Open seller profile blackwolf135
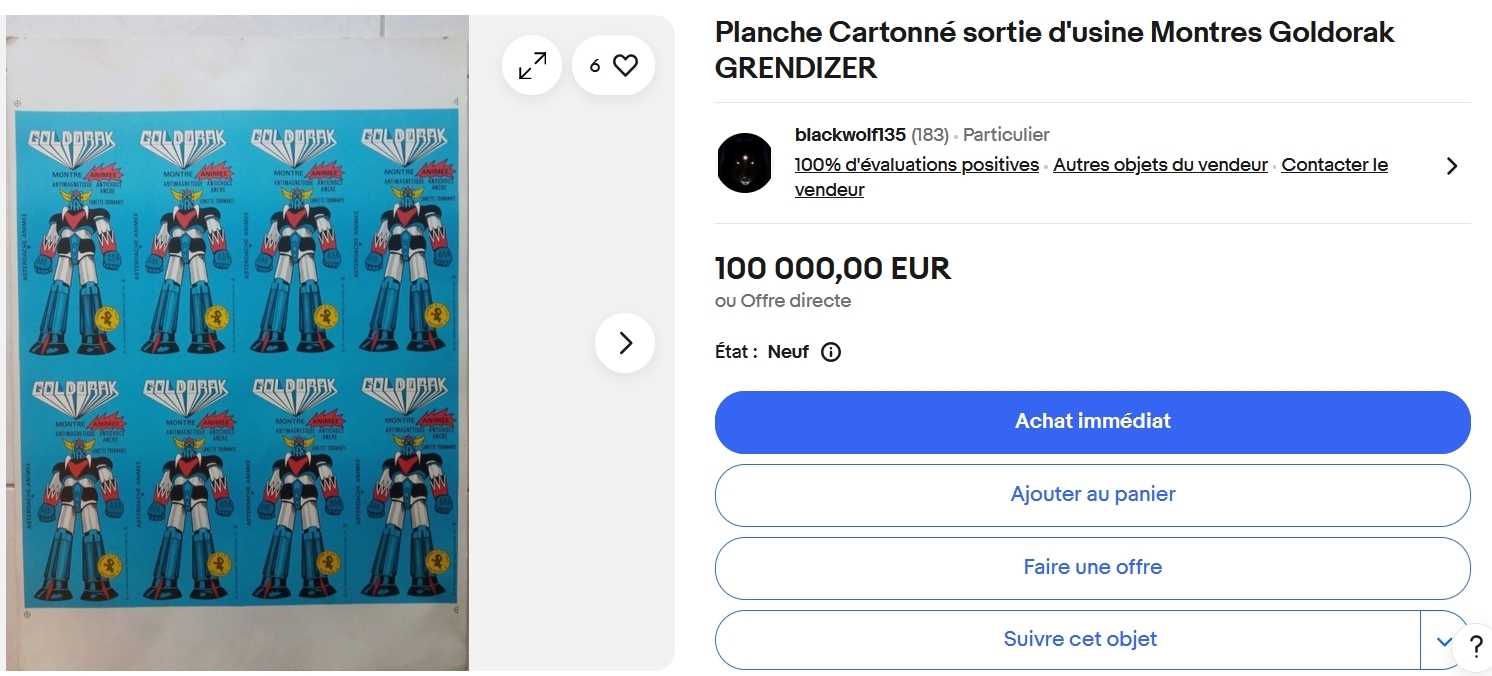The width and height of the screenshot is (1492, 676). tap(850, 135)
